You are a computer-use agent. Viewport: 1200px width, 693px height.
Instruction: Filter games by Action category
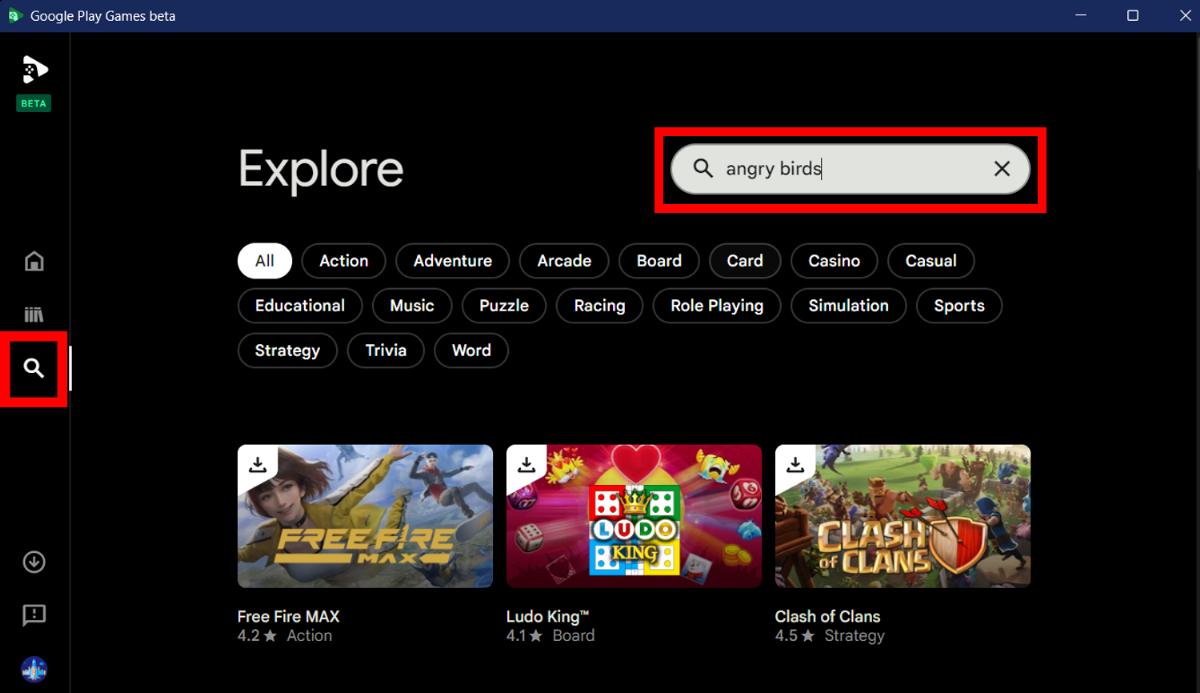click(343, 261)
